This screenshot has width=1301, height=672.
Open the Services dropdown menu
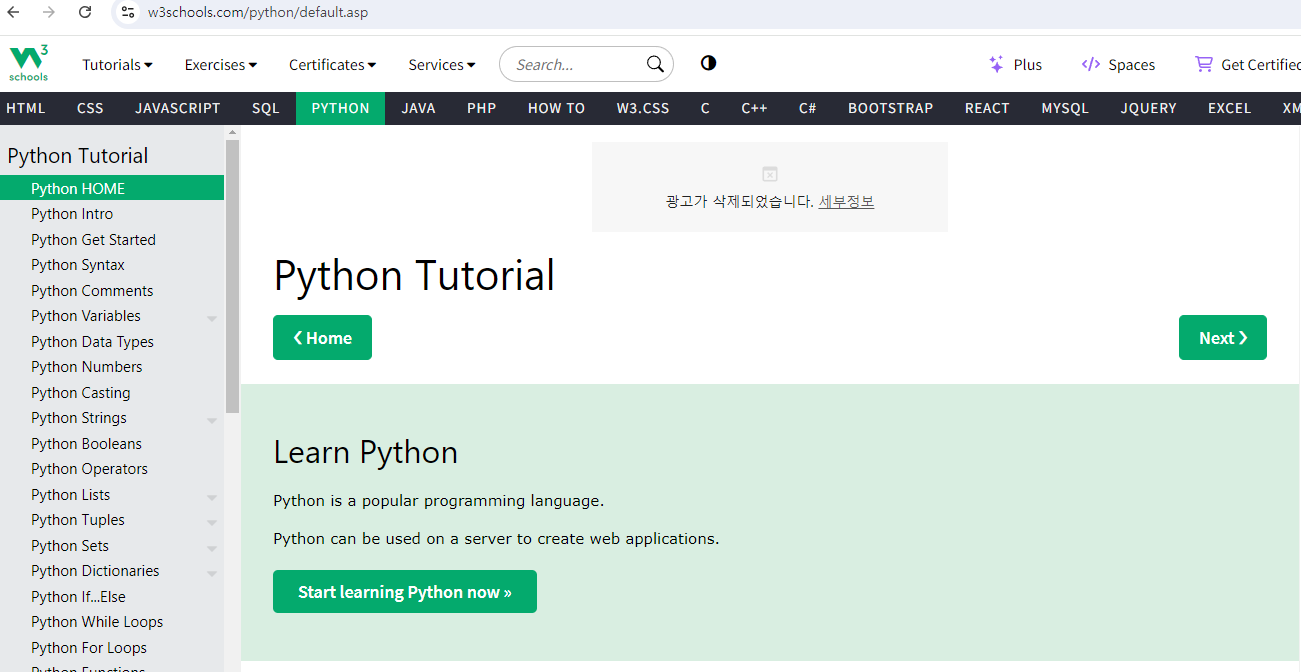(442, 65)
